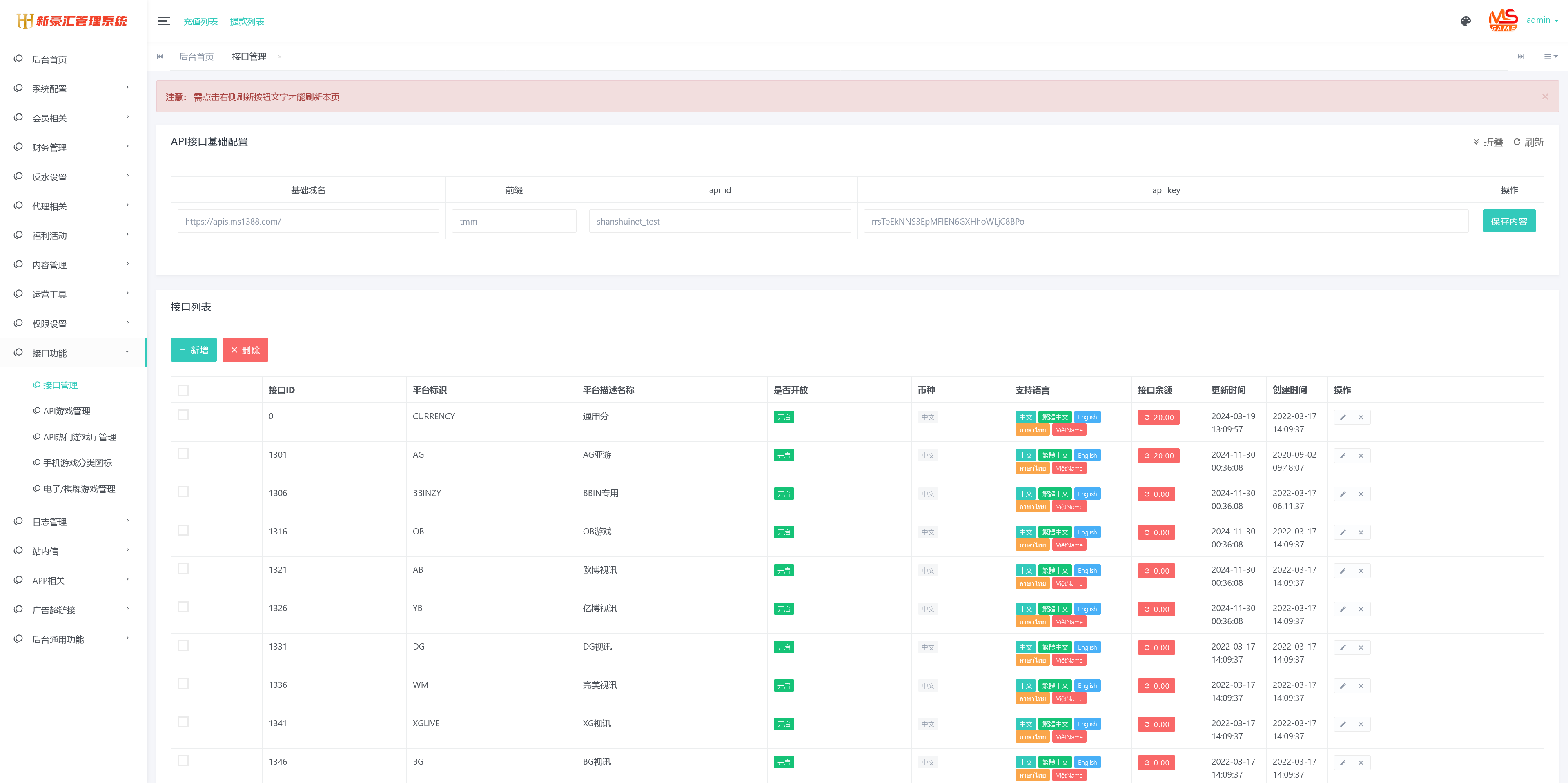The image size is (1568, 783).
Task: Open the admin user dropdown
Action: pyautogui.click(x=1542, y=20)
